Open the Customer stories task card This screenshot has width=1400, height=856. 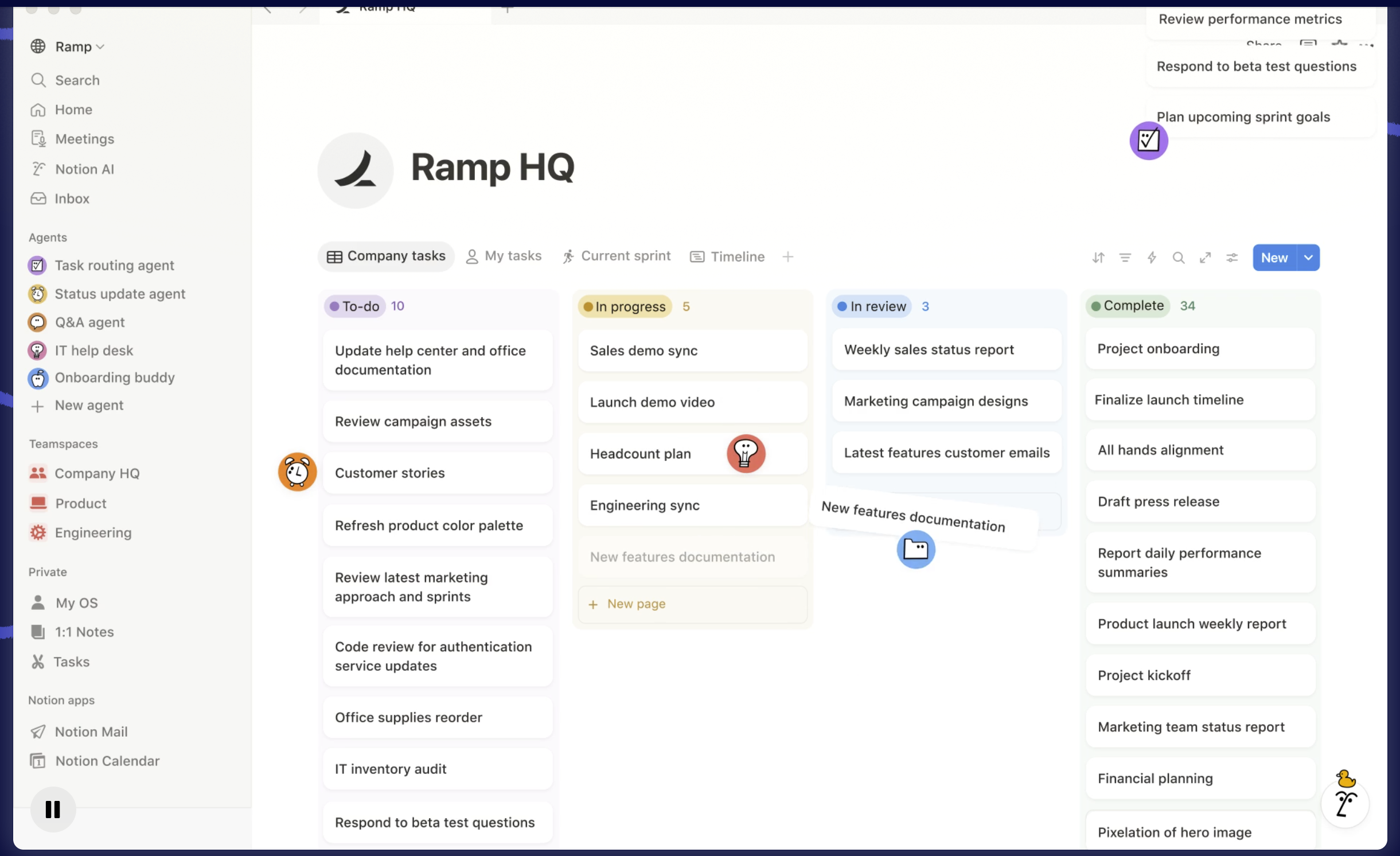point(438,473)
